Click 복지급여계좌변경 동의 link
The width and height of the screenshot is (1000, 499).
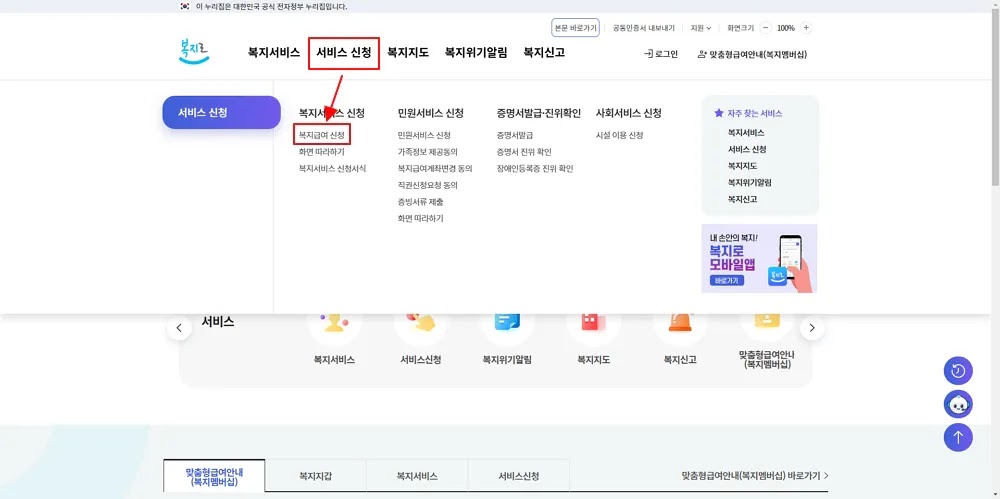point(435,168)
